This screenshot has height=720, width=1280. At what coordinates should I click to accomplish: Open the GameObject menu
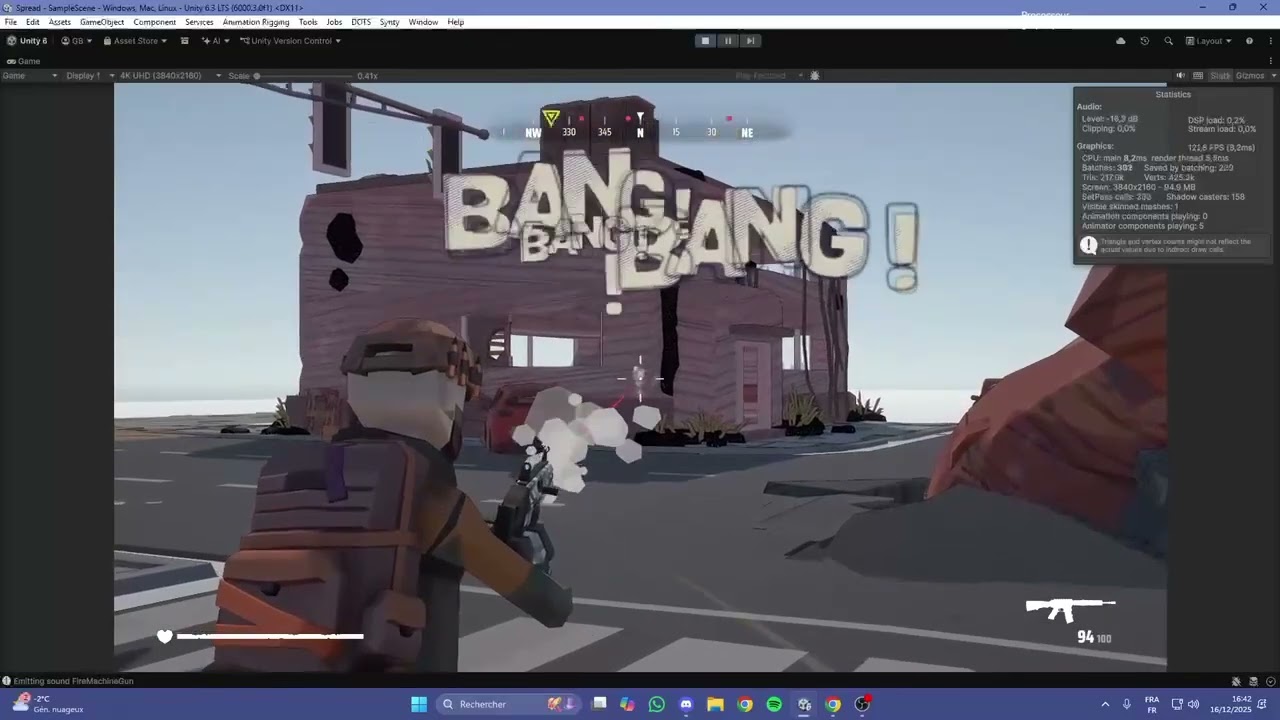(x=102, y=22)
